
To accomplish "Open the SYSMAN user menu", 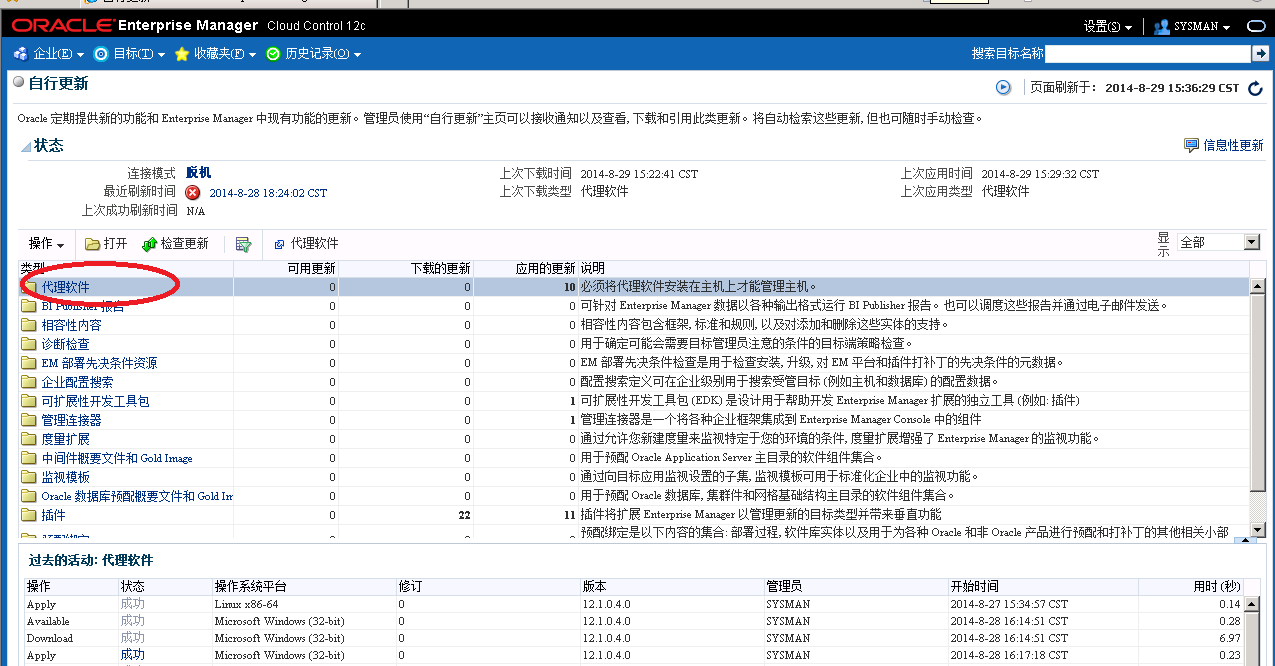I will (x=1192, y=27).
